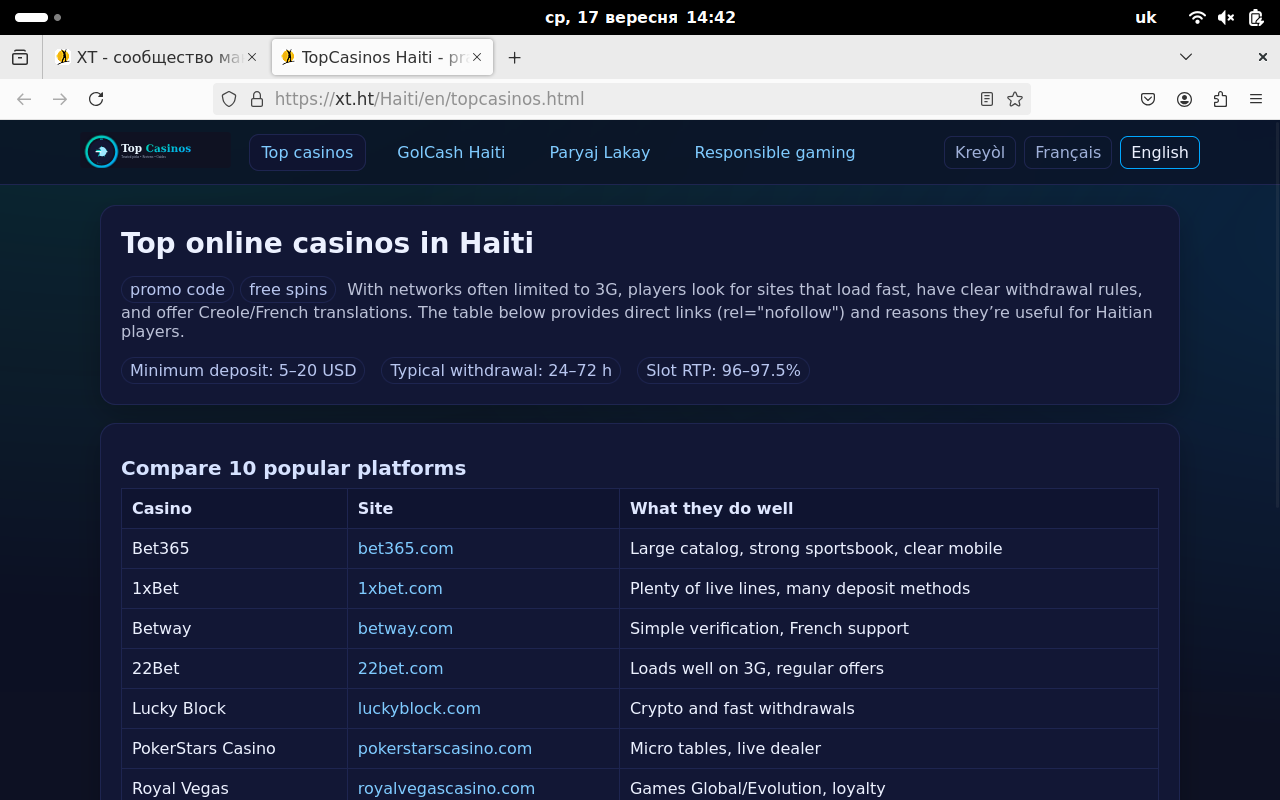Screen dimensions: 1280x800
Task: Open the Responsible gaming nav item
Action: click(x=775, y=152)
